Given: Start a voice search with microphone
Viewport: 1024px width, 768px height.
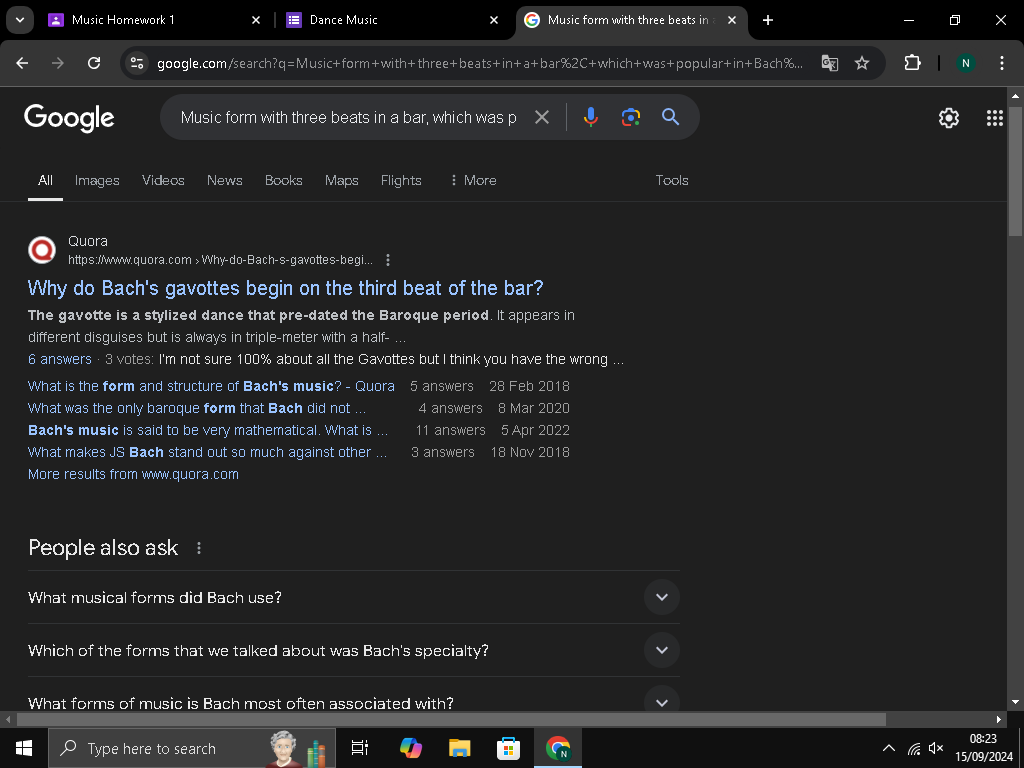Looking at the screenshot, I should coord(590,118).
